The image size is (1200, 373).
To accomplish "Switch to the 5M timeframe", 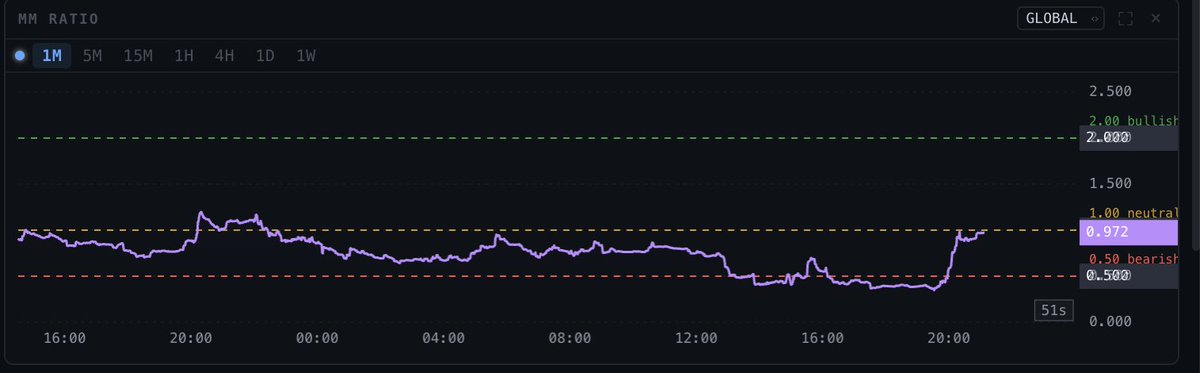I will point(92,56).
